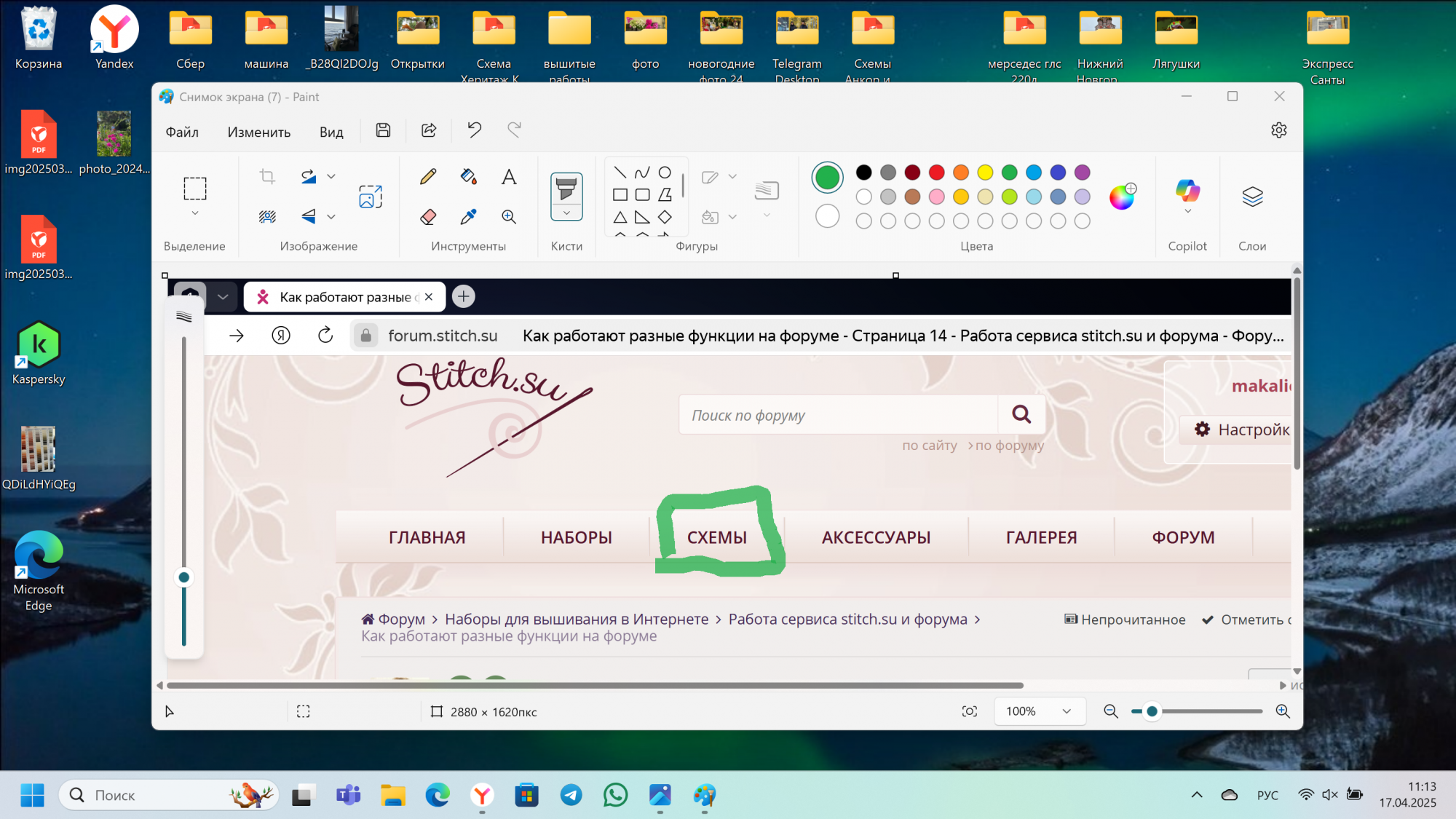1456x819 pixels.
Task: Select the Text tool
Action: pos(509,176)
